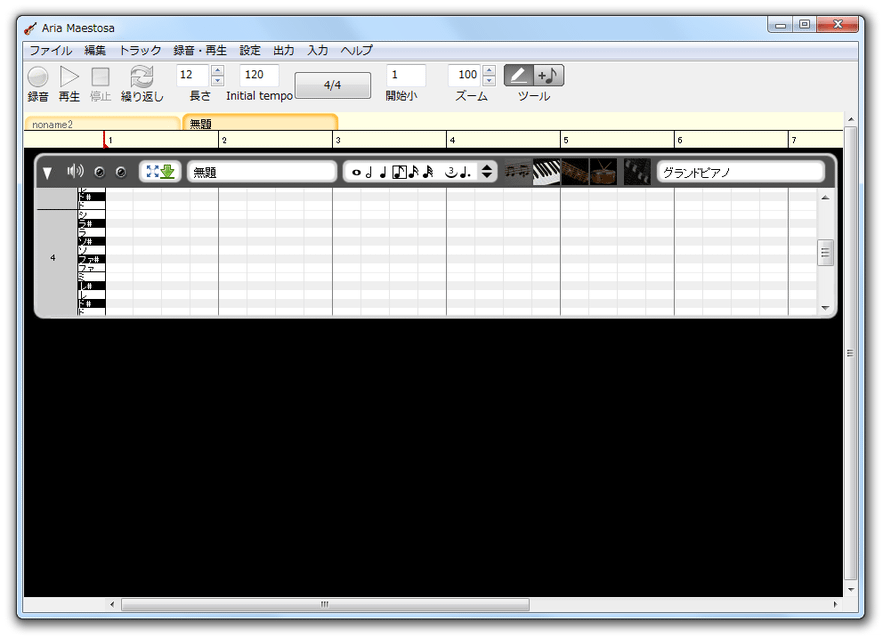Click the track's vertical scrollbar thumb
Image resolution: width=883 pixels, height=638 pixels.
825,252
